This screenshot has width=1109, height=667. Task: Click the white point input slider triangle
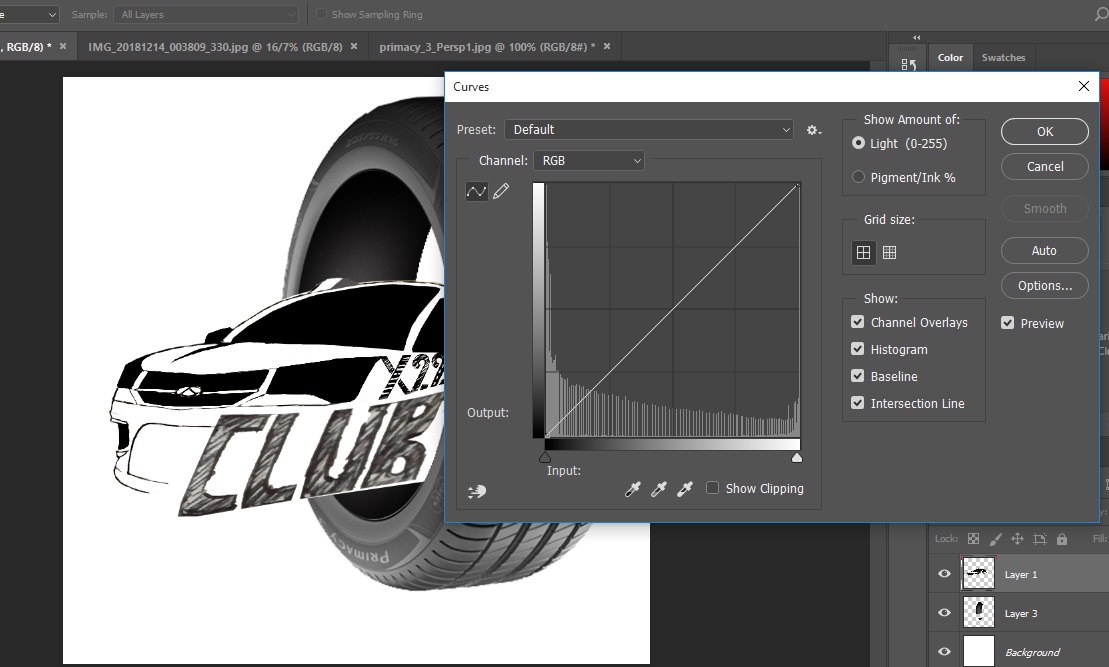click(x=797, y=458)
